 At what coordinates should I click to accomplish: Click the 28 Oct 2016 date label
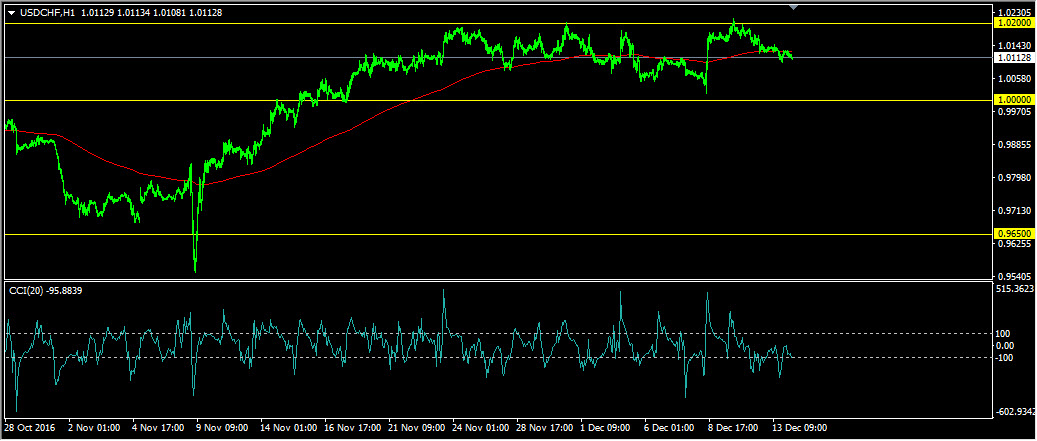(x=30, y=428)
